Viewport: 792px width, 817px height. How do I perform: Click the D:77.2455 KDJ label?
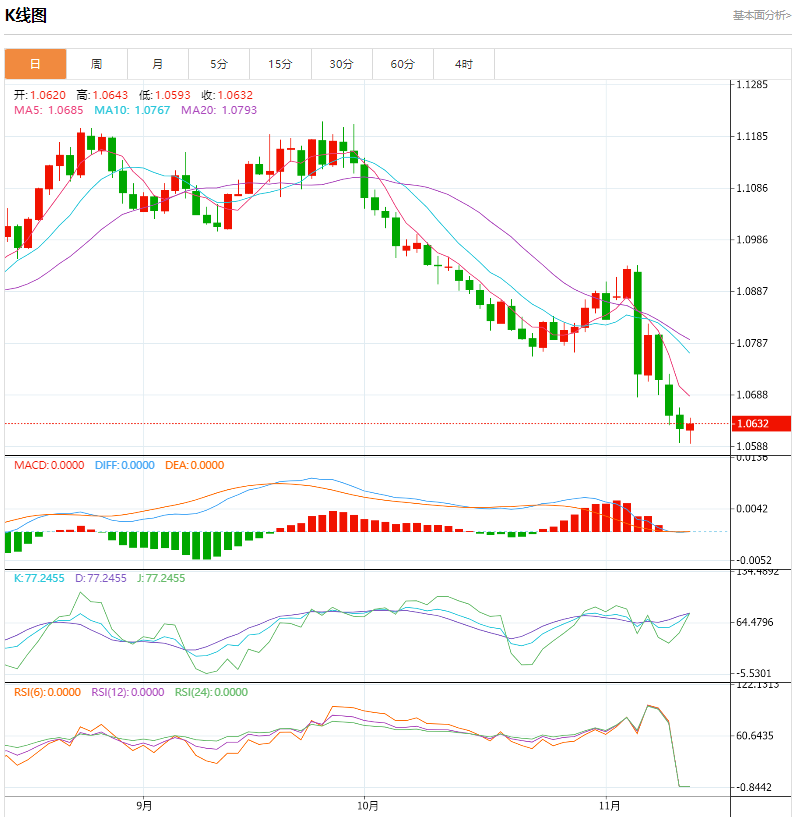pyautogui.click(x=101, y=578)
